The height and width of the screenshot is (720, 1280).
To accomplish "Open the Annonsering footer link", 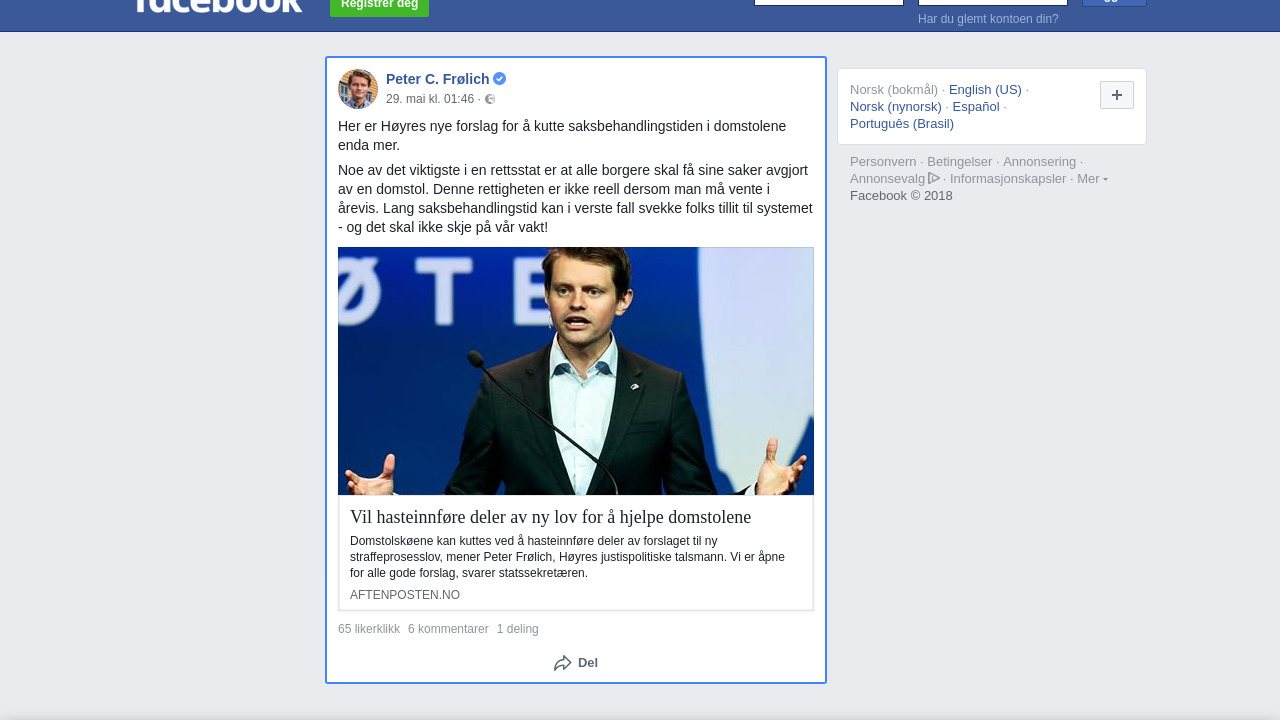I will click(1040, 162).
